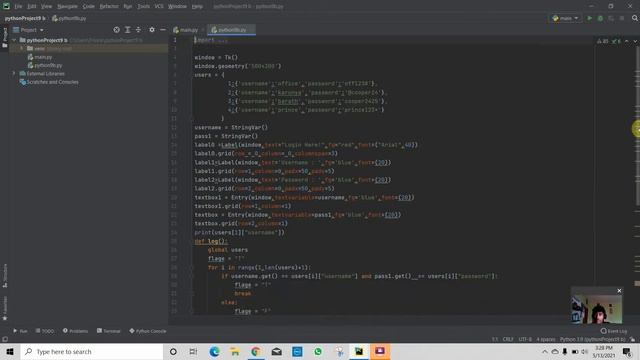This screenshot has height=360, width=640.
Task: Open the VCS menu
Action: 159,7
